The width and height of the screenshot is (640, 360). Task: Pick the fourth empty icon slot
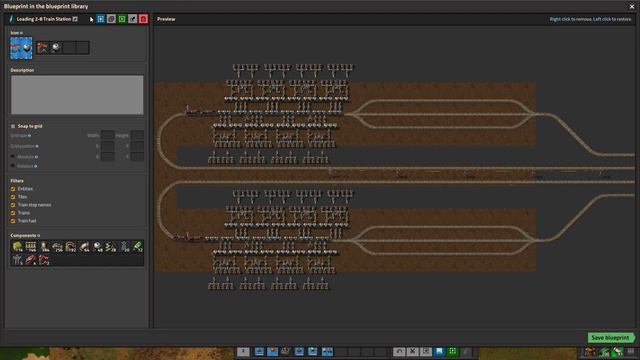(x=82, y=48)
